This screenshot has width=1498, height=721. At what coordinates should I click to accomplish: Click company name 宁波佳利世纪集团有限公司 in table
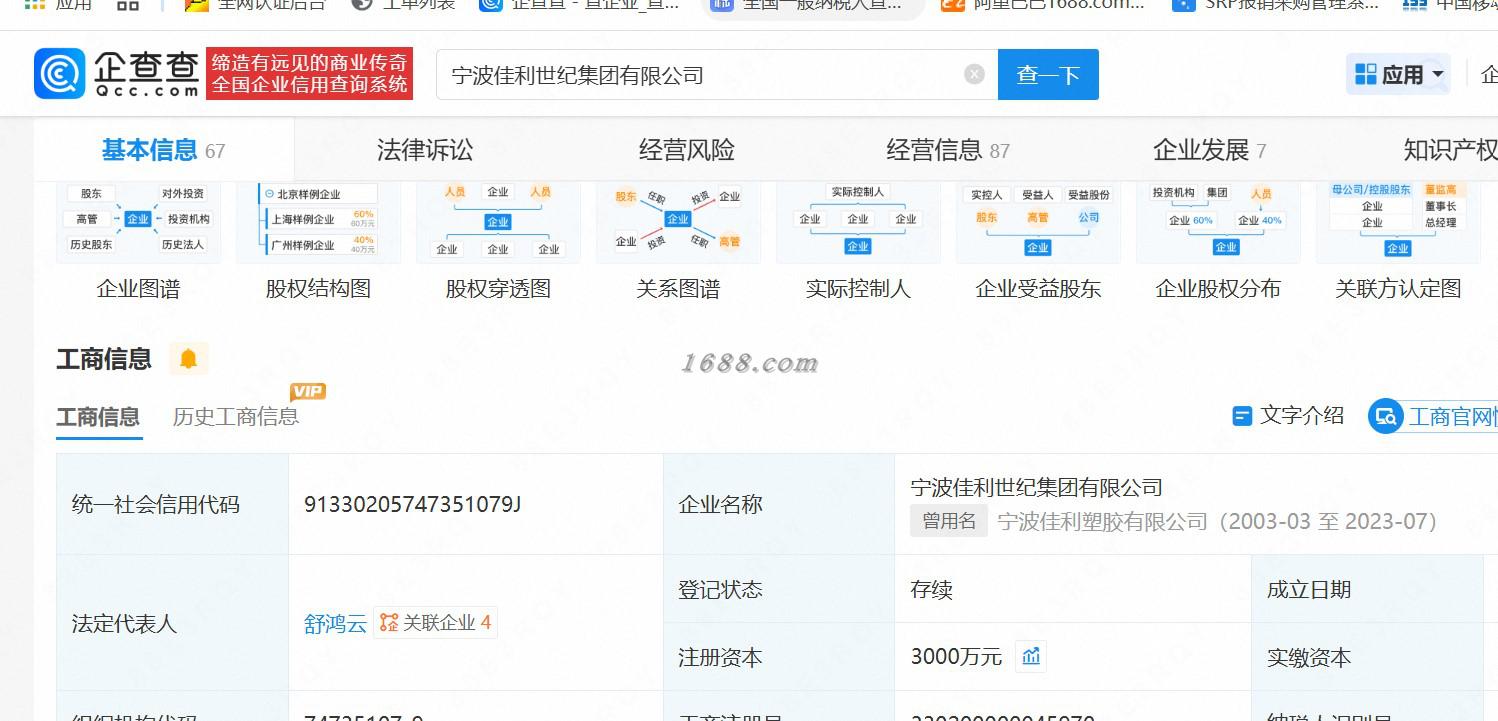coord(1037,487)
